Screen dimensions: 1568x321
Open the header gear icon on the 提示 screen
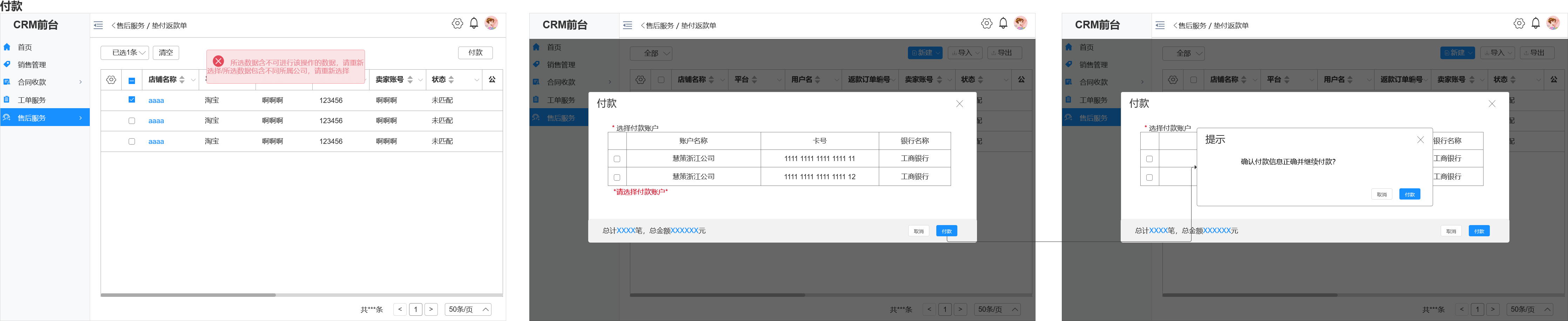1519,23
